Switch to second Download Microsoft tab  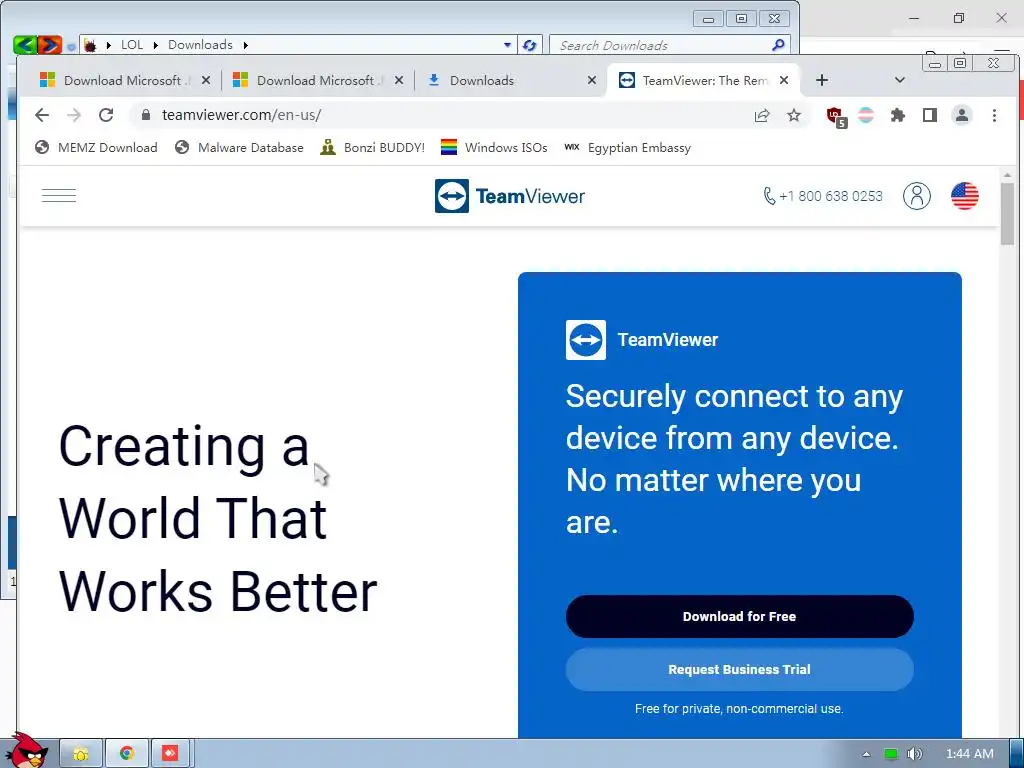(x=317, y=80)
